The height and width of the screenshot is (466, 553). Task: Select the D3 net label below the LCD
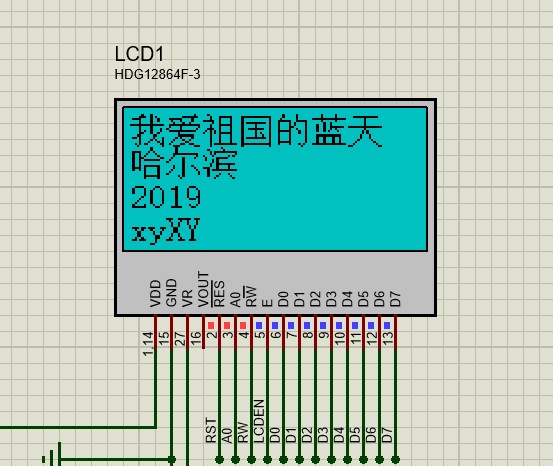tap(322, 435)
